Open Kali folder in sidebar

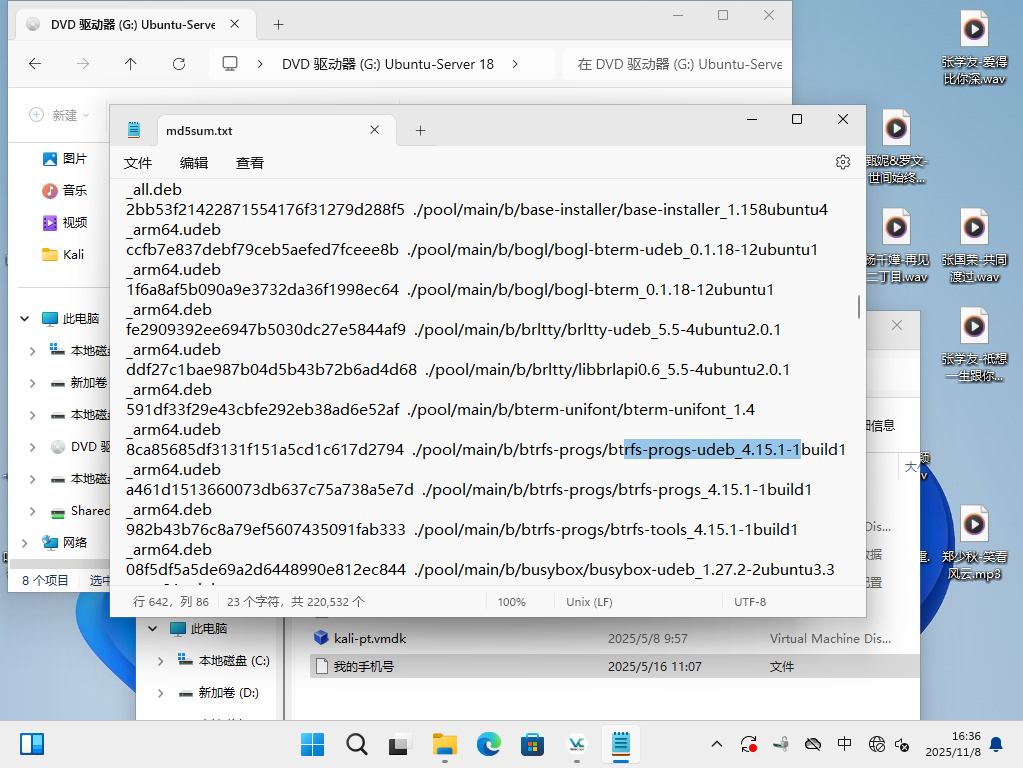63,254
